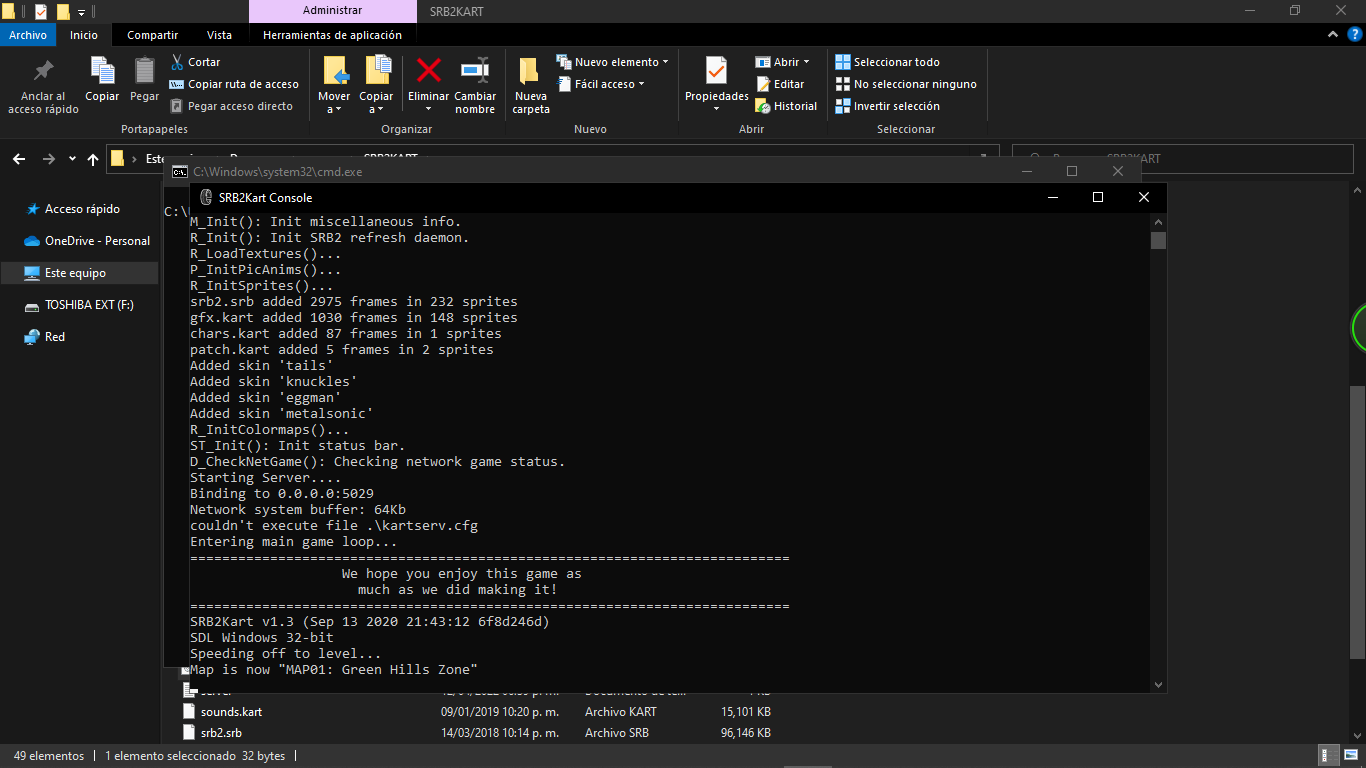The width and height of the screenshot is (1366, 768).
Task: Click the Copiar icon in Portapapeles group
Action: click(102, 71)
